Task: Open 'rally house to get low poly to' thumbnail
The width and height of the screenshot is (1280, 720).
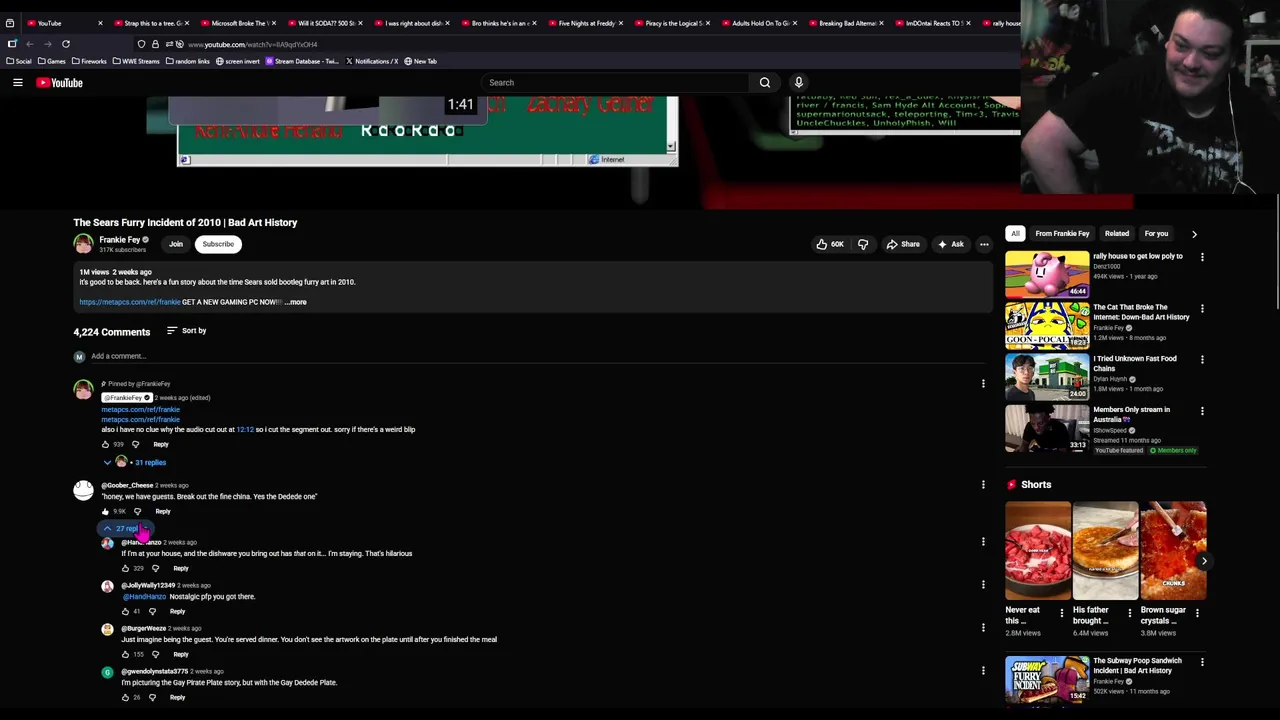Action: 1047,274
